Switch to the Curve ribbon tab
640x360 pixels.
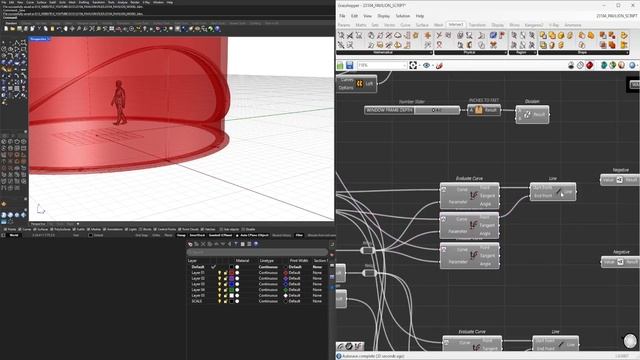(405, 25)
